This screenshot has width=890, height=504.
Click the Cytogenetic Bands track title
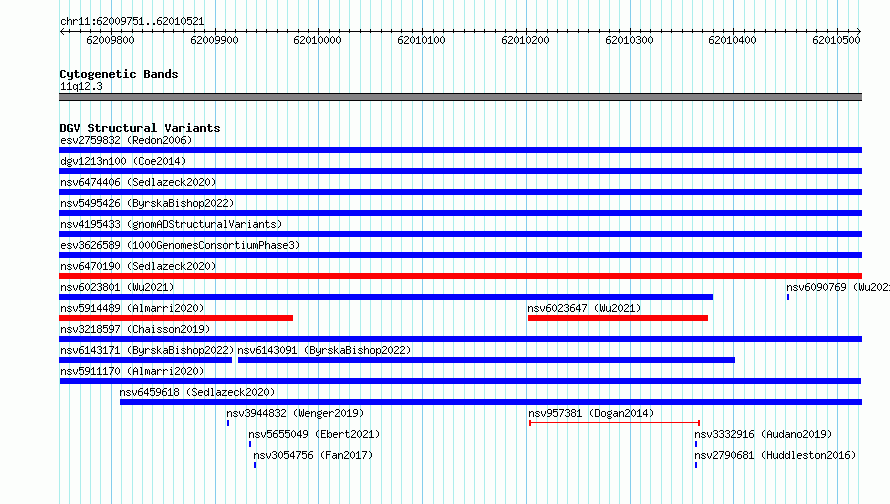coord(119,74)
